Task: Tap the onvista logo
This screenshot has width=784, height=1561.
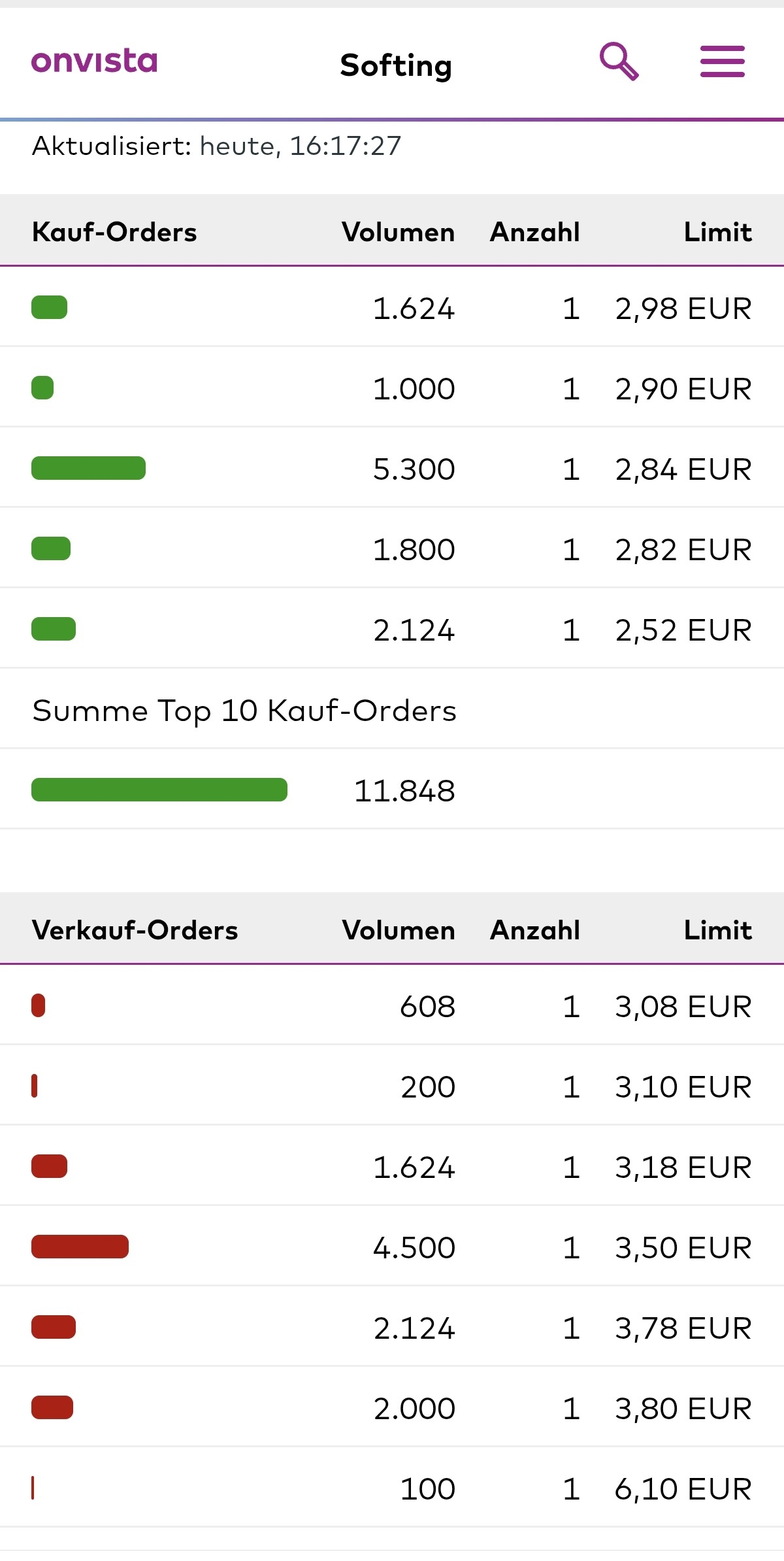Action: [95, 61]
